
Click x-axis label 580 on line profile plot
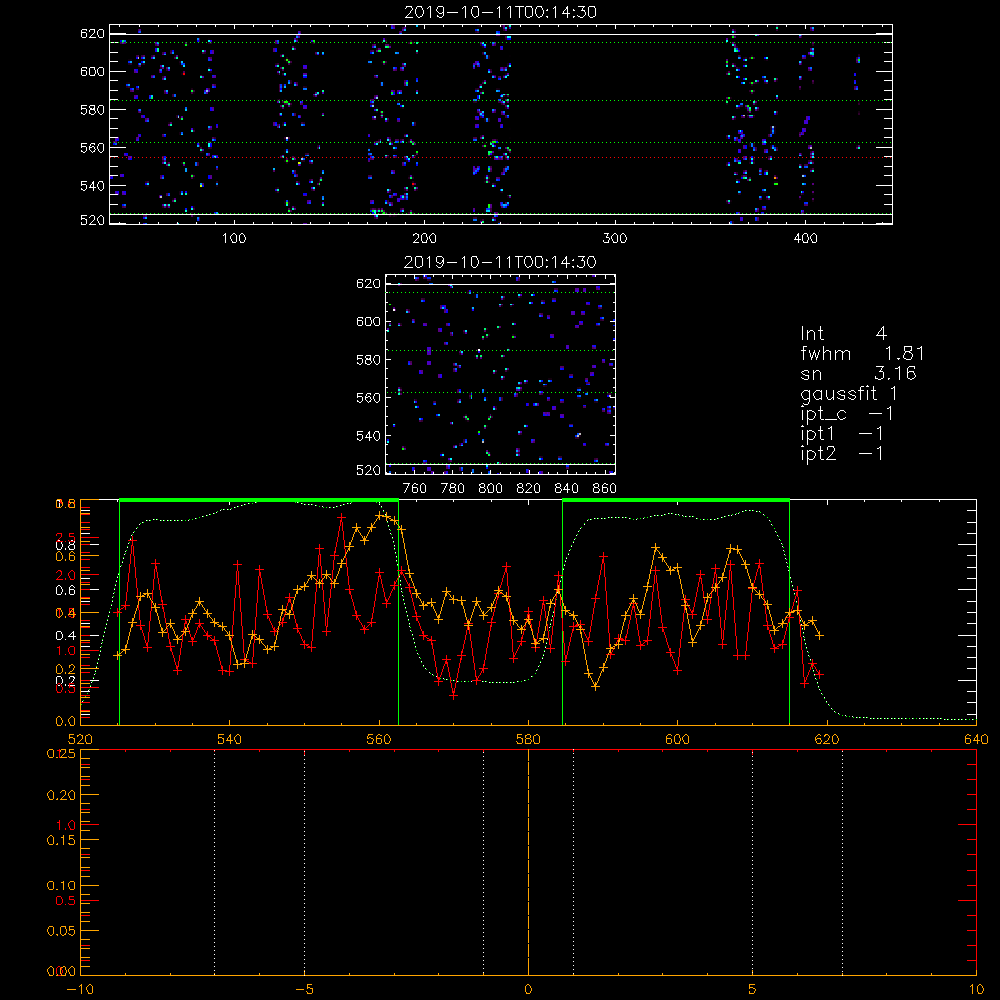click(x=528, y=740)
